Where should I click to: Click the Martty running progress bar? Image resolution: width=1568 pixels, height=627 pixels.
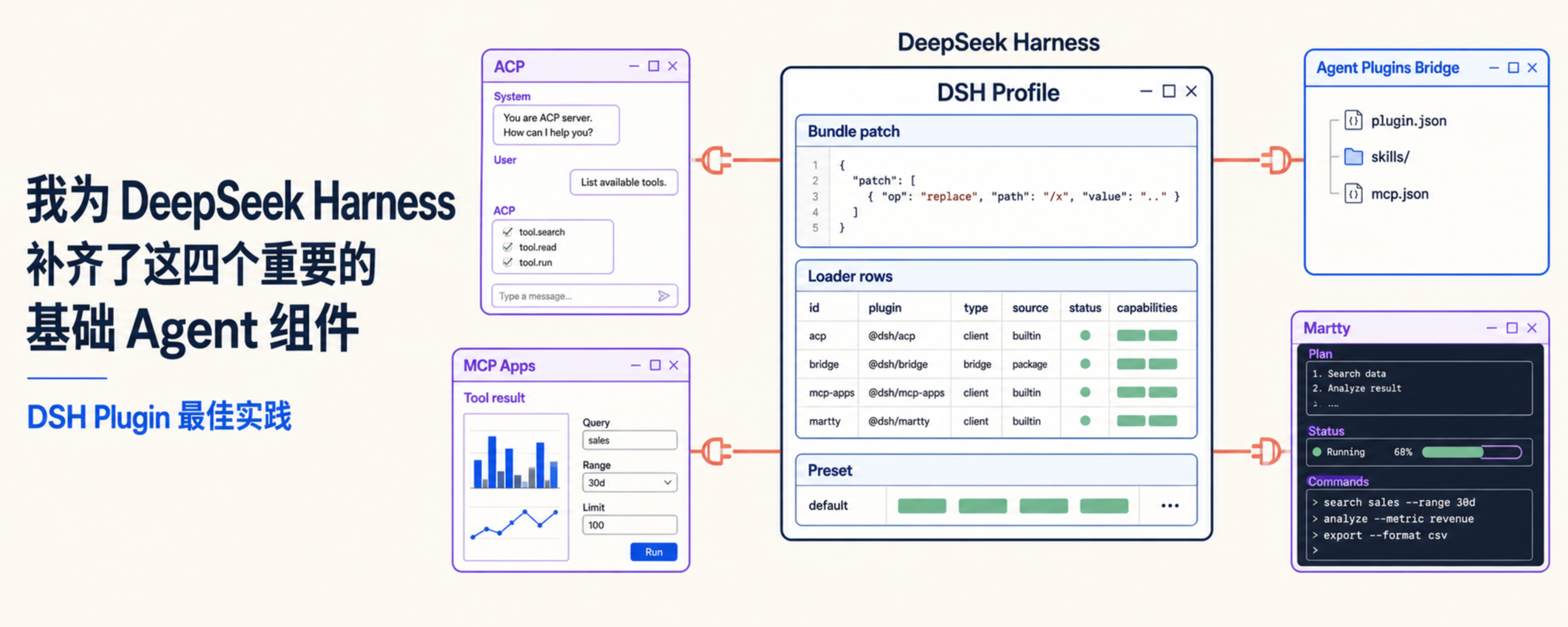[1471, 452]
